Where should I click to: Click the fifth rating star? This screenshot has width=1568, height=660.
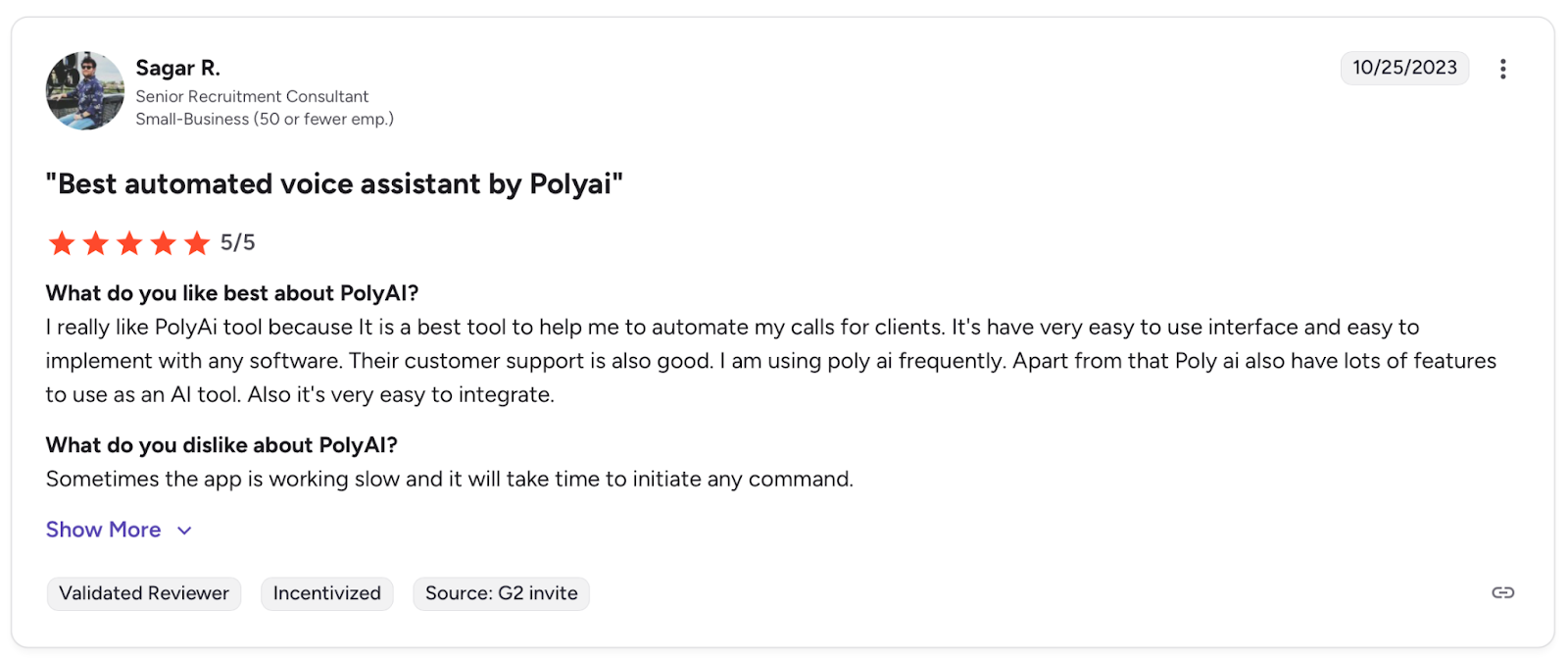click(197, 243)
